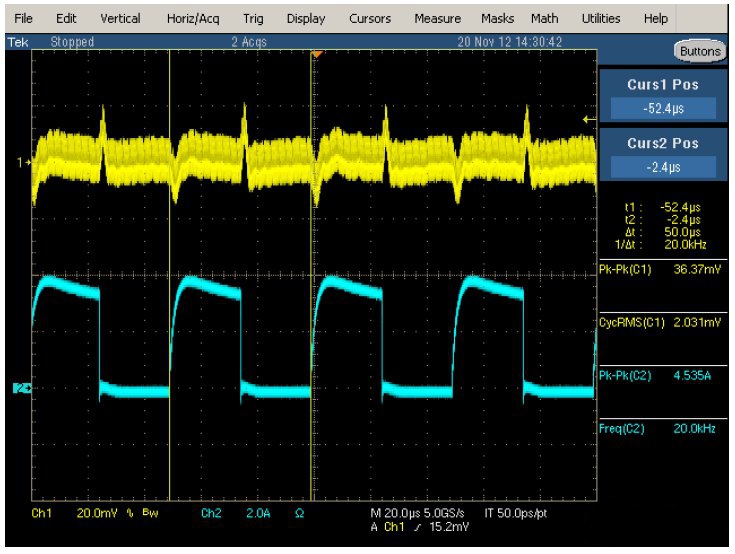The width and height of the screenshot is (735, 554).
Task: Click the 2 Acqs counter
Action: pos(249,42)
